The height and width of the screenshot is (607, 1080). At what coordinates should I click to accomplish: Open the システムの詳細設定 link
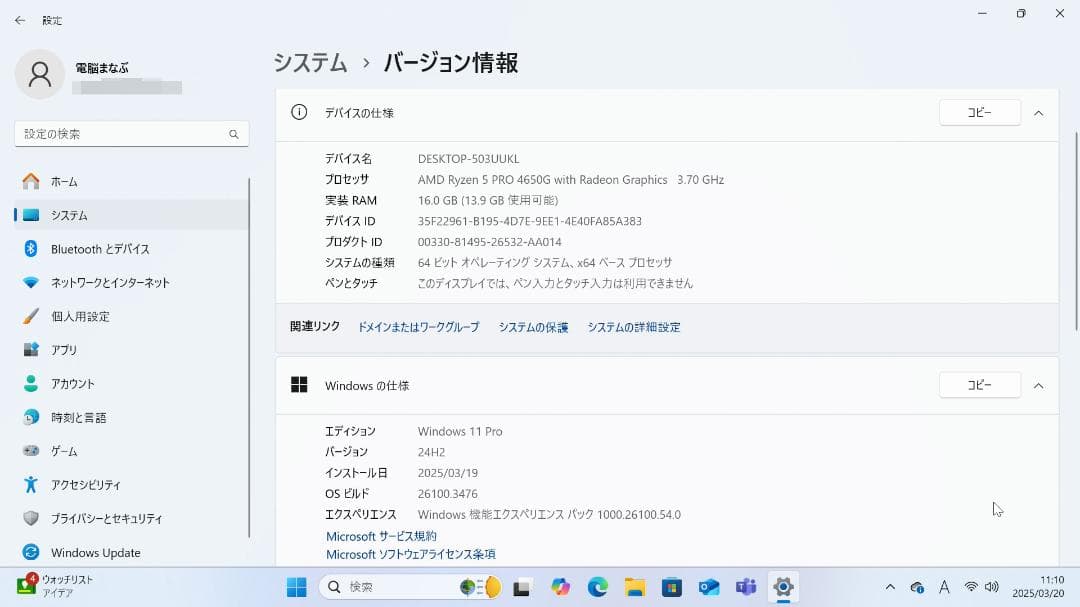(633, 327)
